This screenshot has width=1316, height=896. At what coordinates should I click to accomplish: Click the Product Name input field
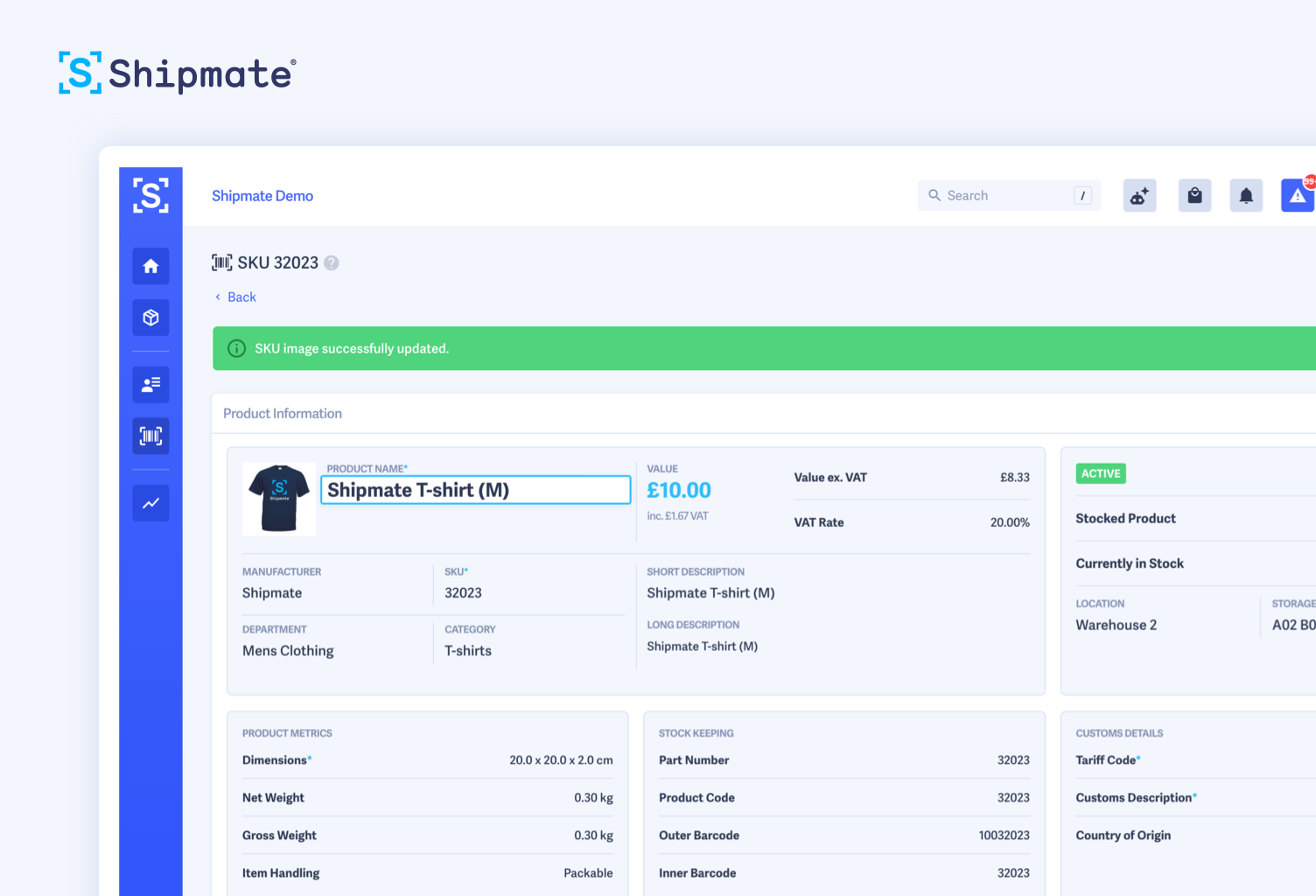(476, 490)
